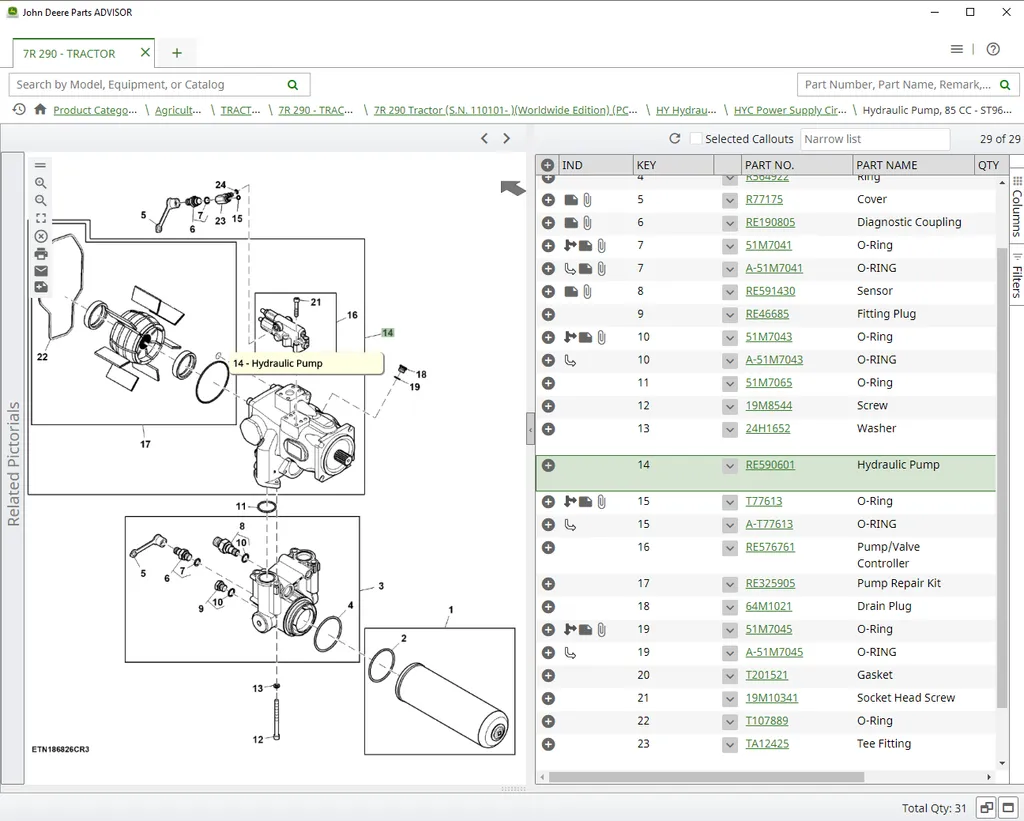The width and height of the screenshot is (1024, 821).
Task: Open the HYC Power Supply Cir... breadcrumb link
Action: 790,110
